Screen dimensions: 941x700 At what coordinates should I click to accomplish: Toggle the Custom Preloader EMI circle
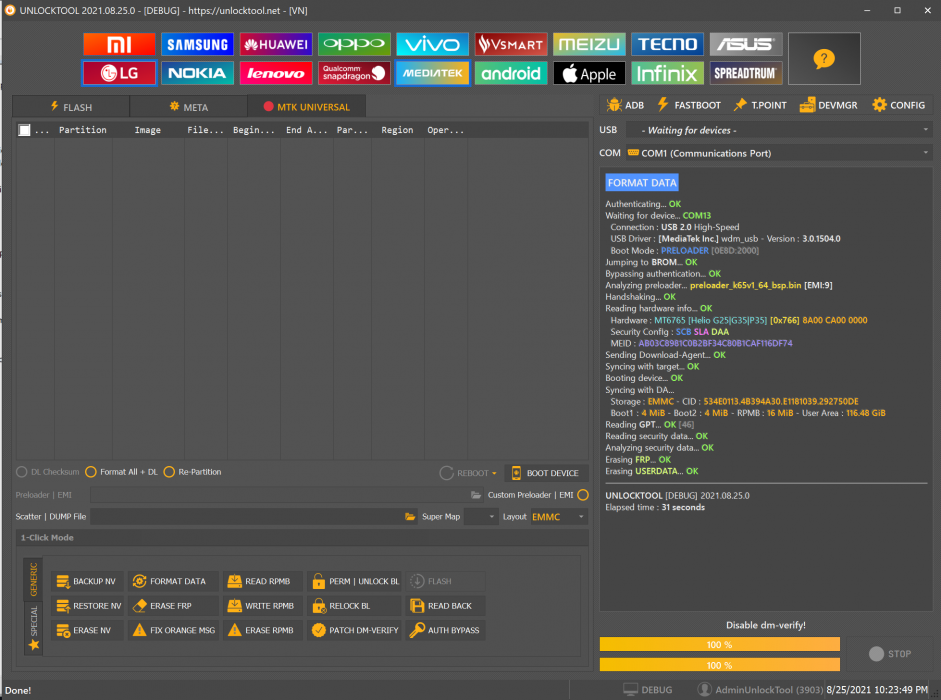point(583,495)
